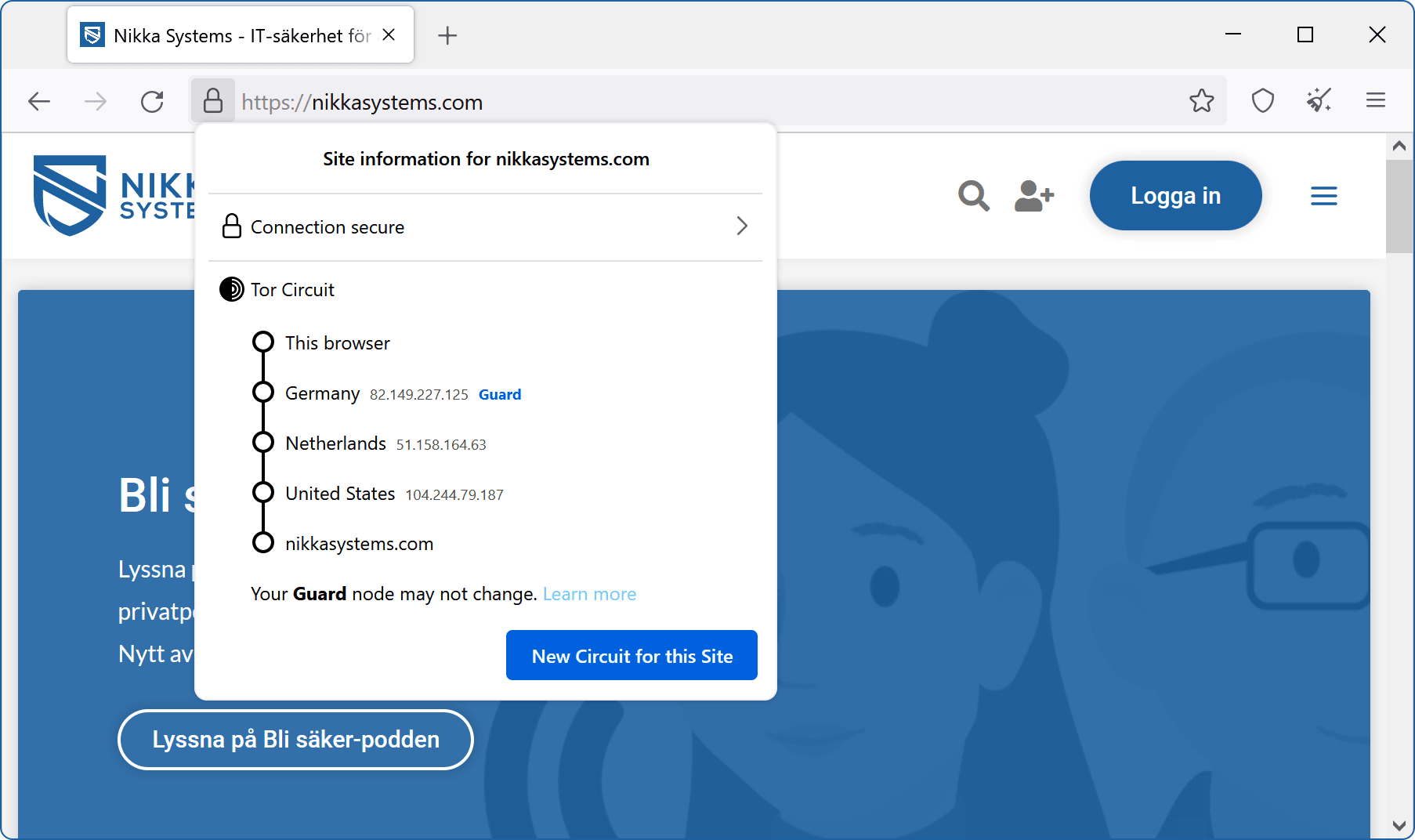Click the vertical scrollbar thumb

pos(1399,207)
